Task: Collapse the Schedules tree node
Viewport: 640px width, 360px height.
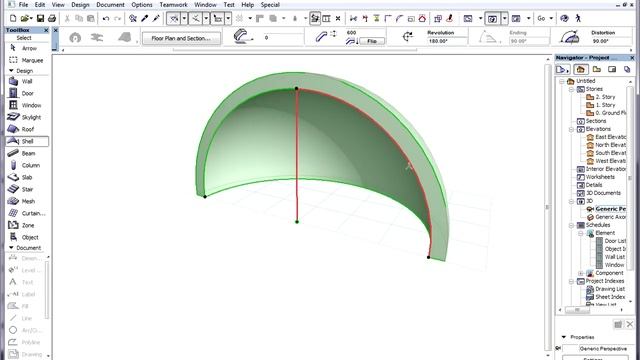Action: [571, 225]
